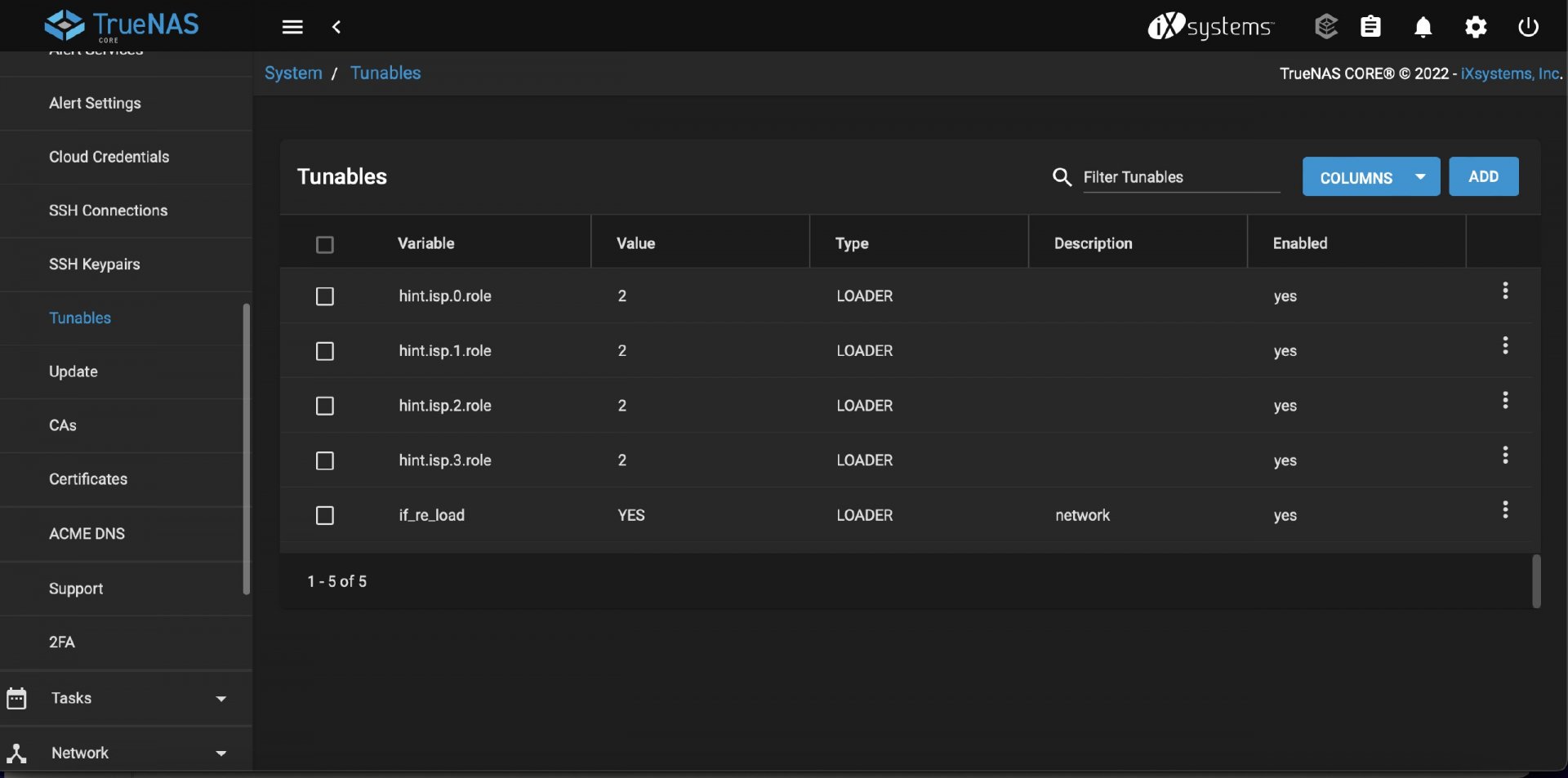Click the Tunables breadcrumb link

point(385,73)
